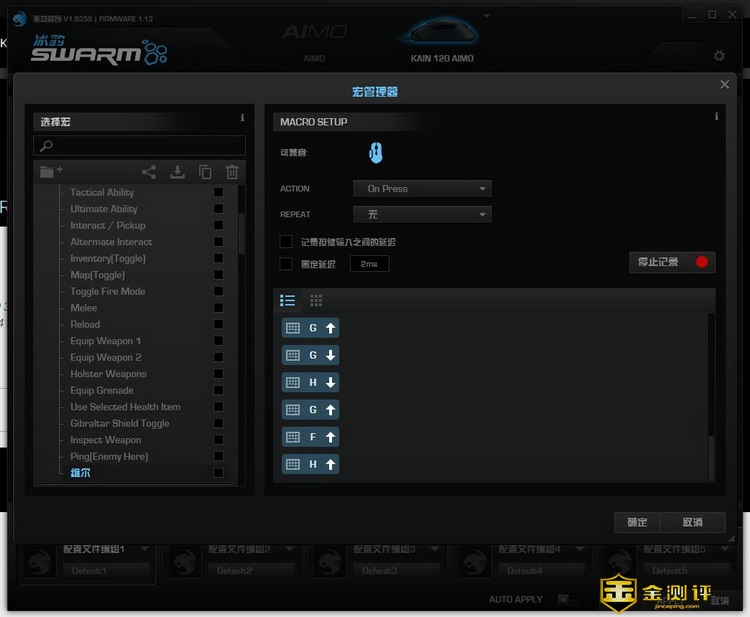Select the KAIN 120 AIMO device tab
This screenshot has height=617, width=750.
442,45
